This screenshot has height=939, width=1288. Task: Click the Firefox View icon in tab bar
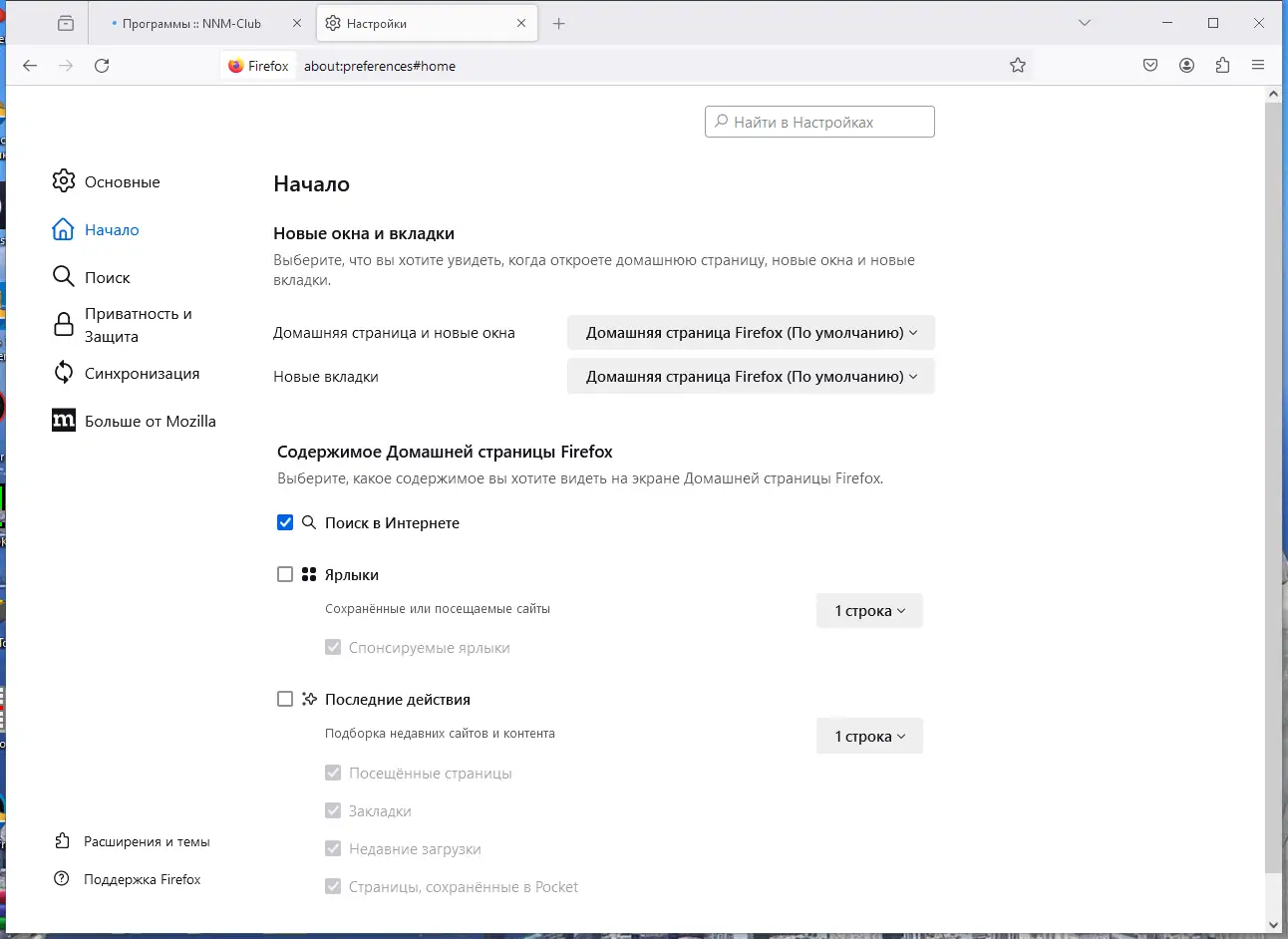tap(66, 23)
